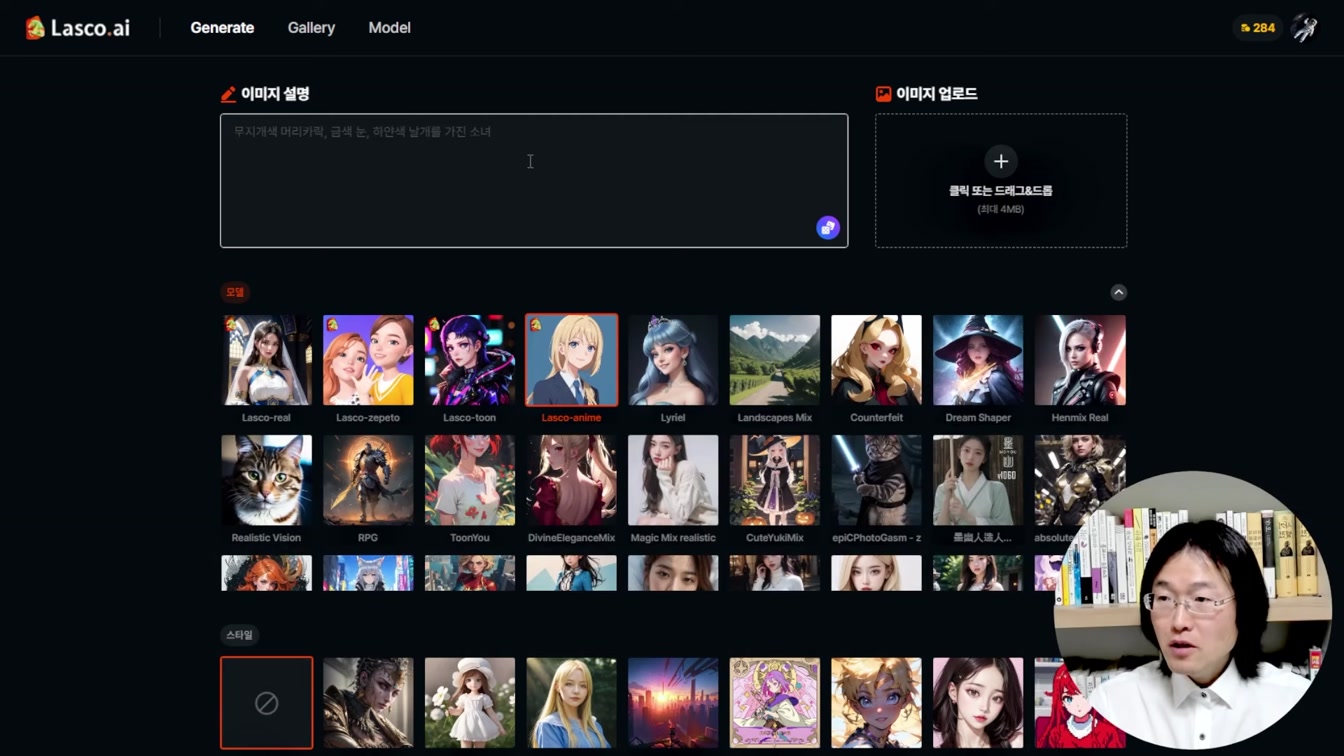The image size is (1344, 756).
Task: Select the sunset cityscape style
Action: click(x=673, y=703)
